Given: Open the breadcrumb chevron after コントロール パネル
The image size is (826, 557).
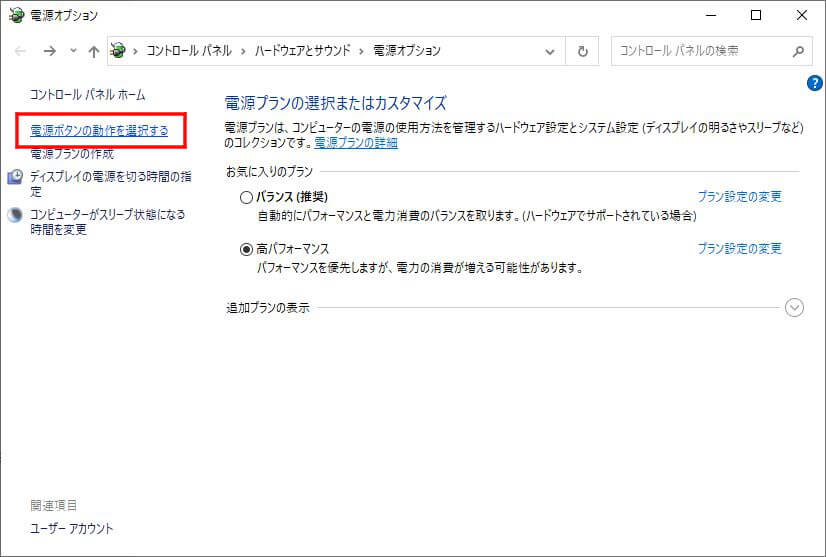Looking at the screenshot, I should 243,51.
